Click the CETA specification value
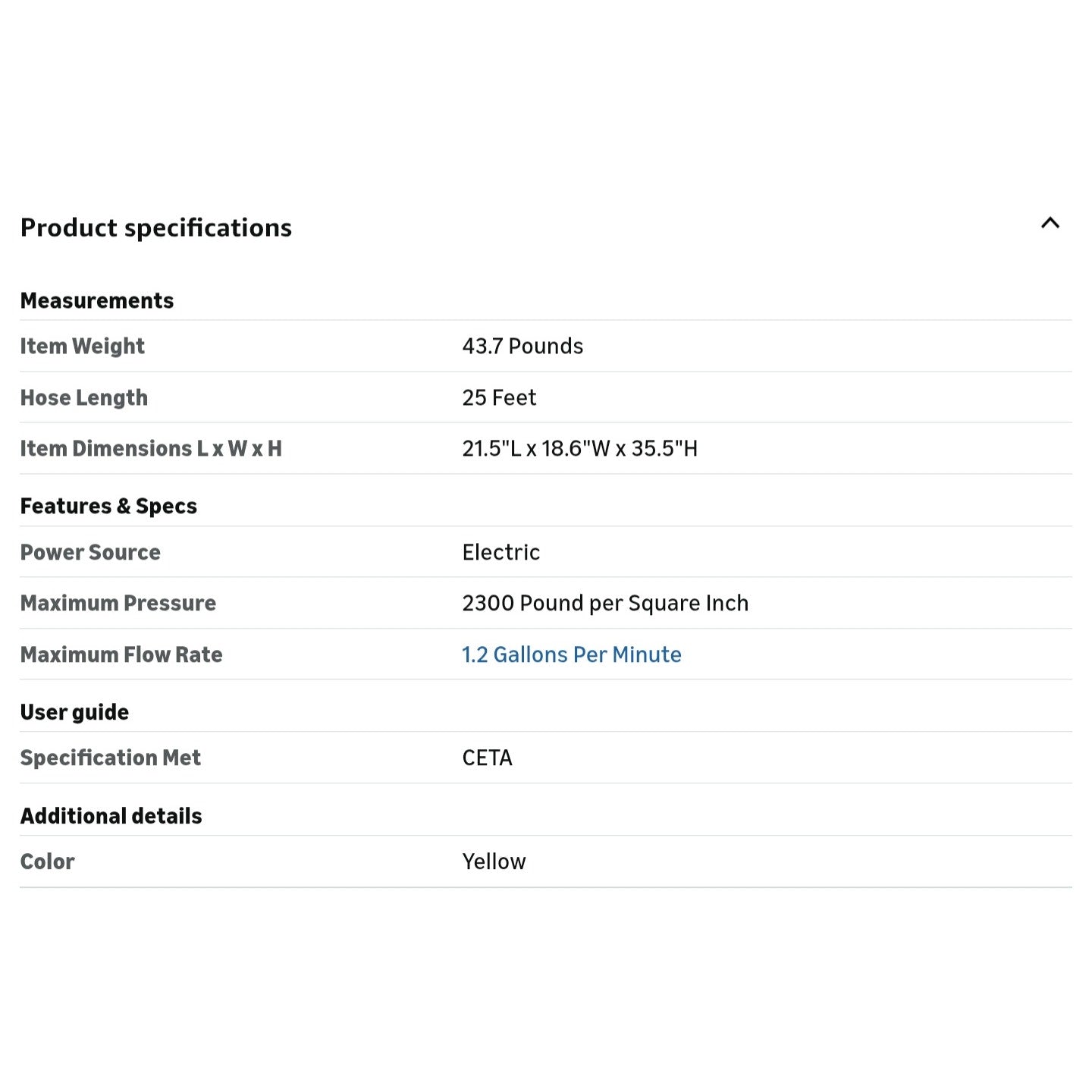The height and width of the screenshot is (1092, 1092). pyautogui.click(x=487, y=758)
